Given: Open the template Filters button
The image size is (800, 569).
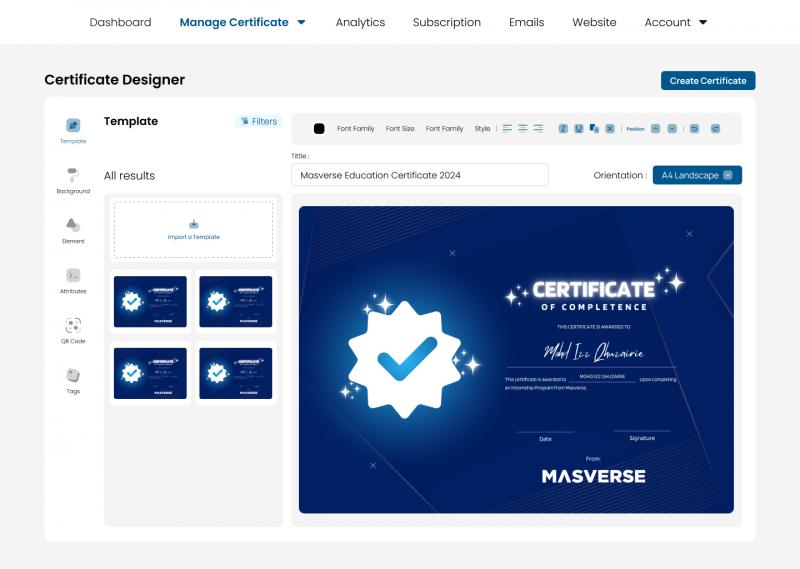Looking at the screenshot, I should pyautogui.click(x=258, y=121).
